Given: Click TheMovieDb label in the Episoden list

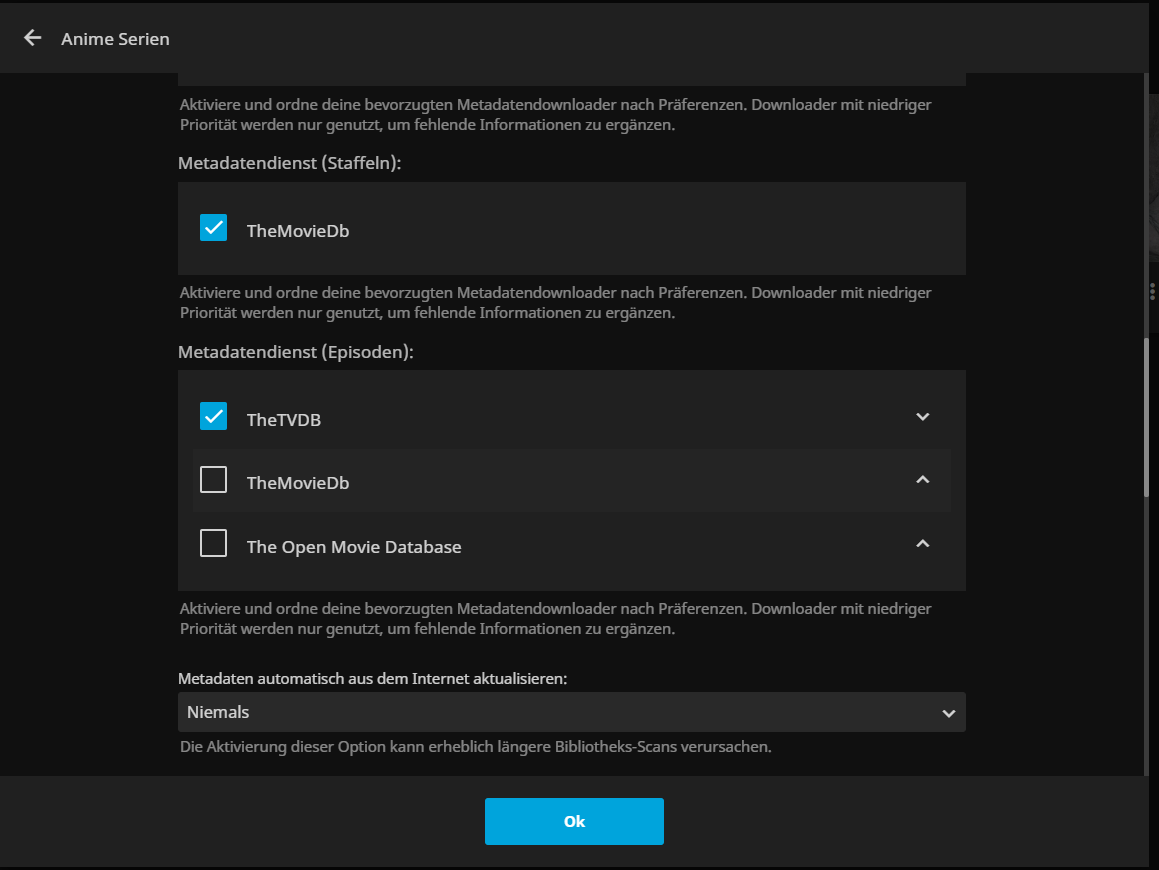Looking at the screenshot, I should tap(298, 483).
